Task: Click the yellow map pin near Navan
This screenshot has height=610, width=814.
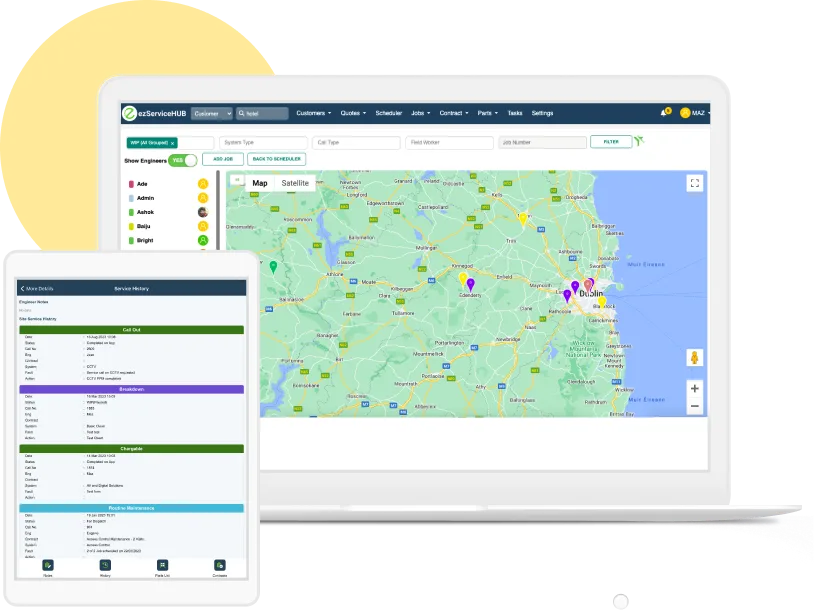Action: click(523, 219)
